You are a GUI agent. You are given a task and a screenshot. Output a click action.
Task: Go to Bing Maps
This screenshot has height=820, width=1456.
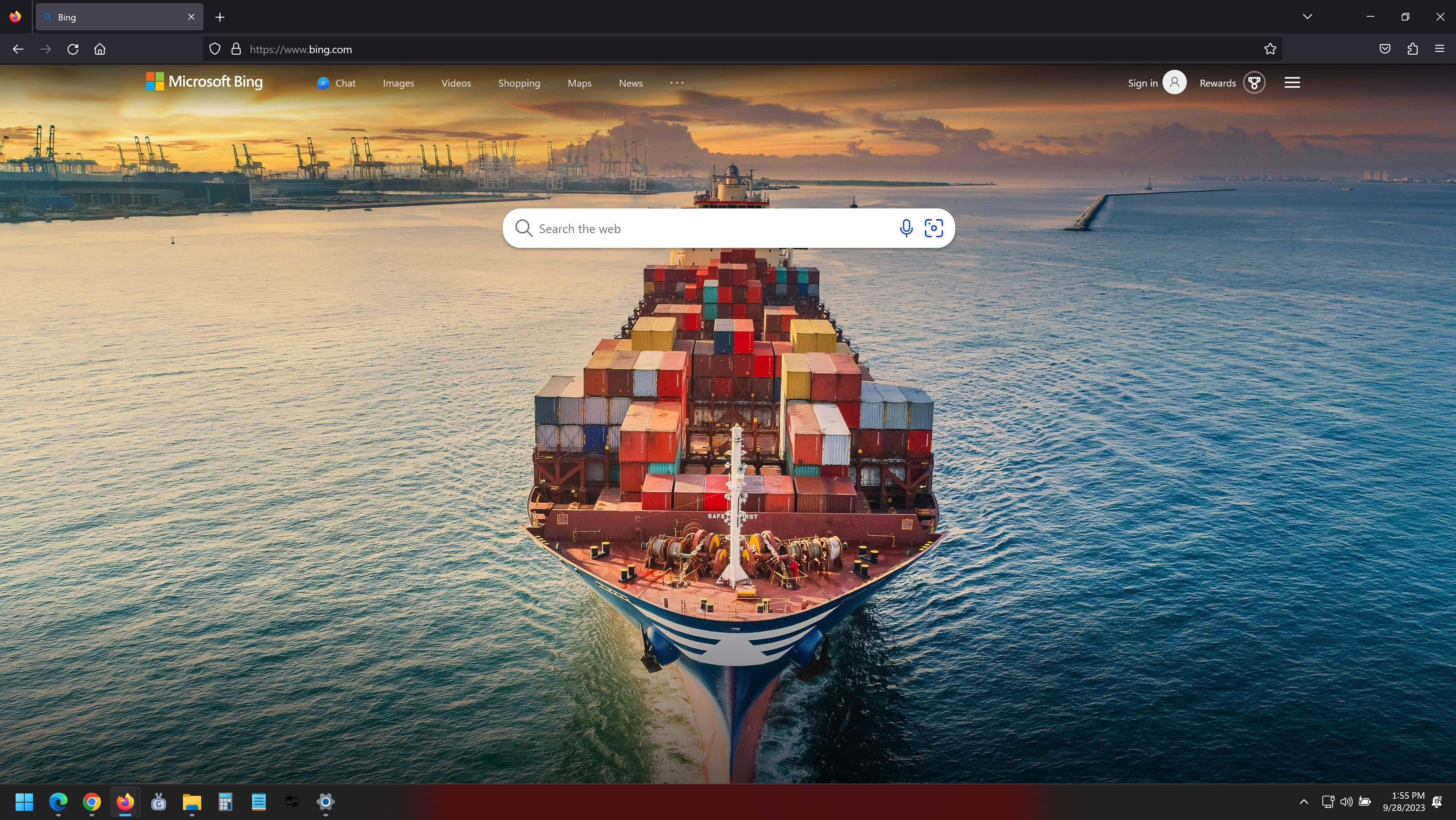[x=579, y=83]
